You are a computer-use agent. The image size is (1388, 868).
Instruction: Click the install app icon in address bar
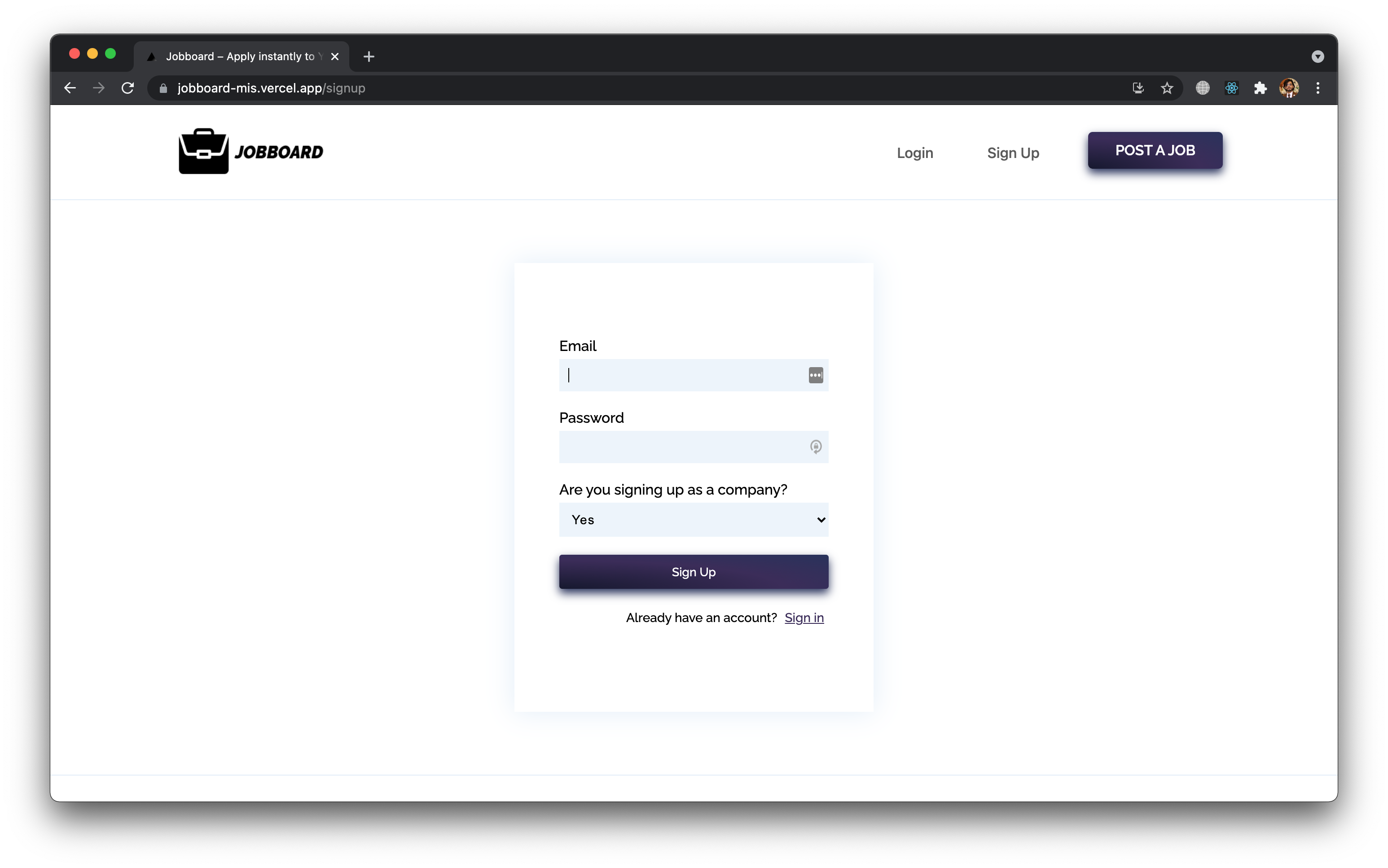tap(1138, 88)
